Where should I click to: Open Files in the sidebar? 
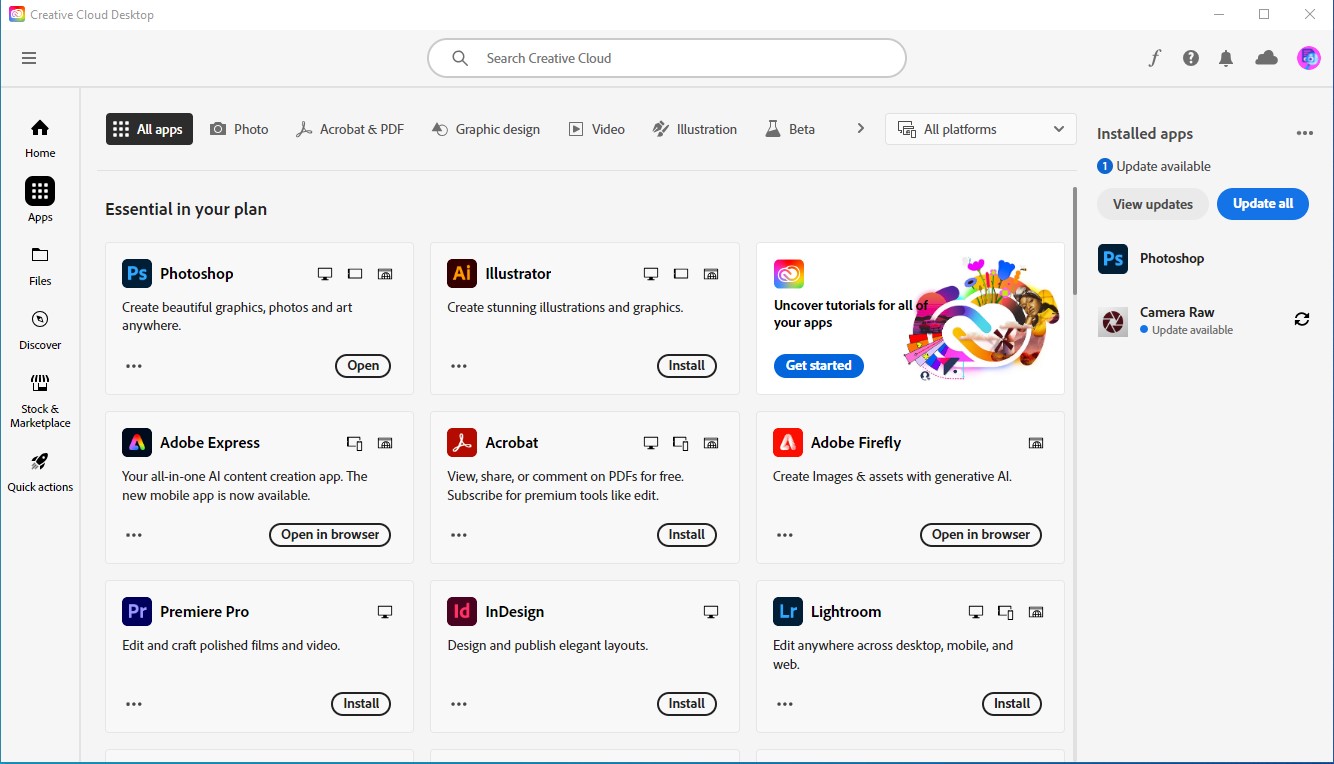coord(40,265)
